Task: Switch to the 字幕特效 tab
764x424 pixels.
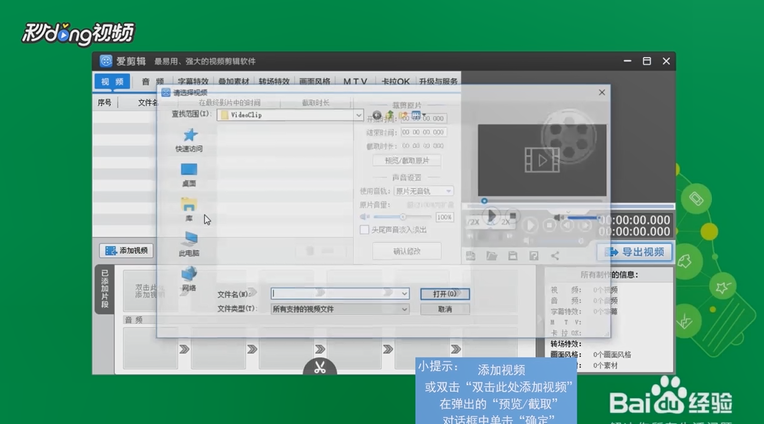Action: tap(193, 81)
